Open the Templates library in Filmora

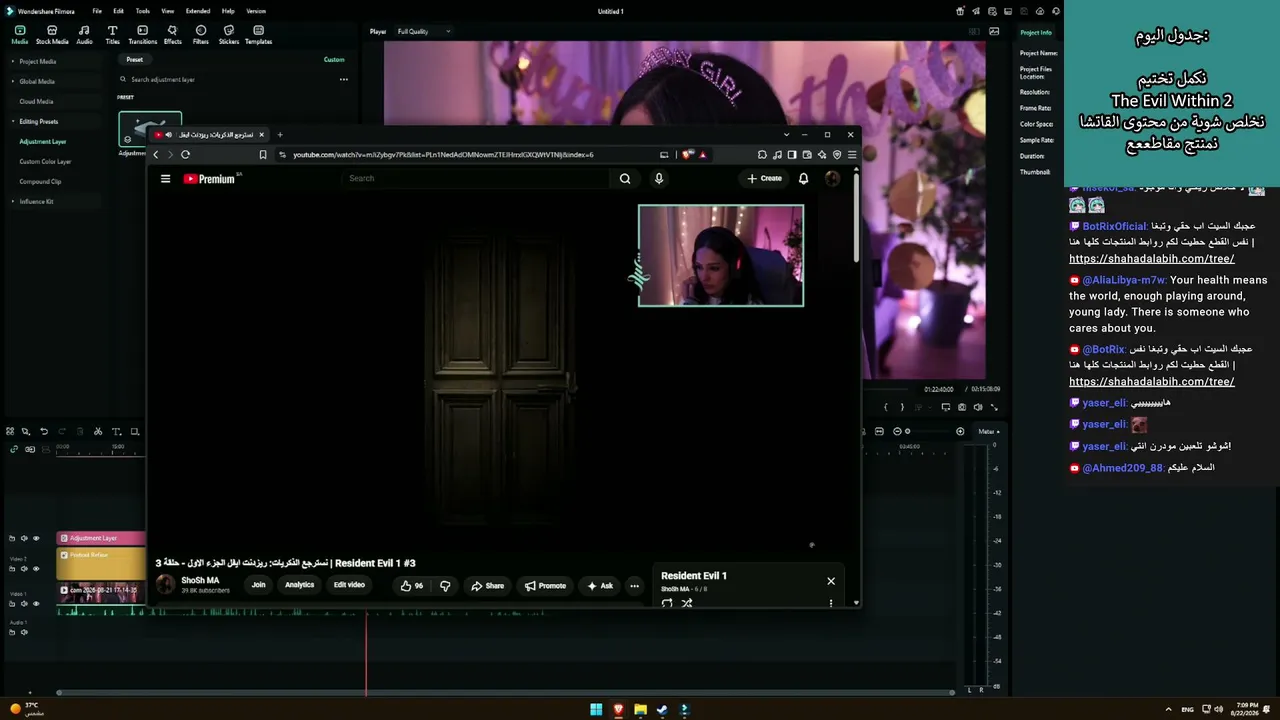(258, 35)
